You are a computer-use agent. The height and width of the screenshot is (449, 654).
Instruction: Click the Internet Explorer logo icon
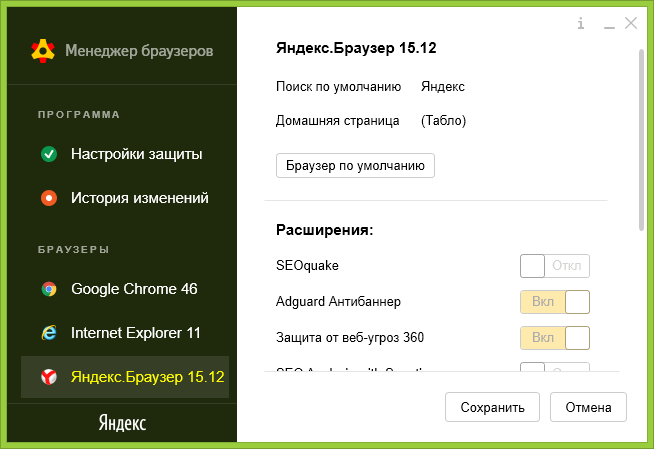pos(49,333)
